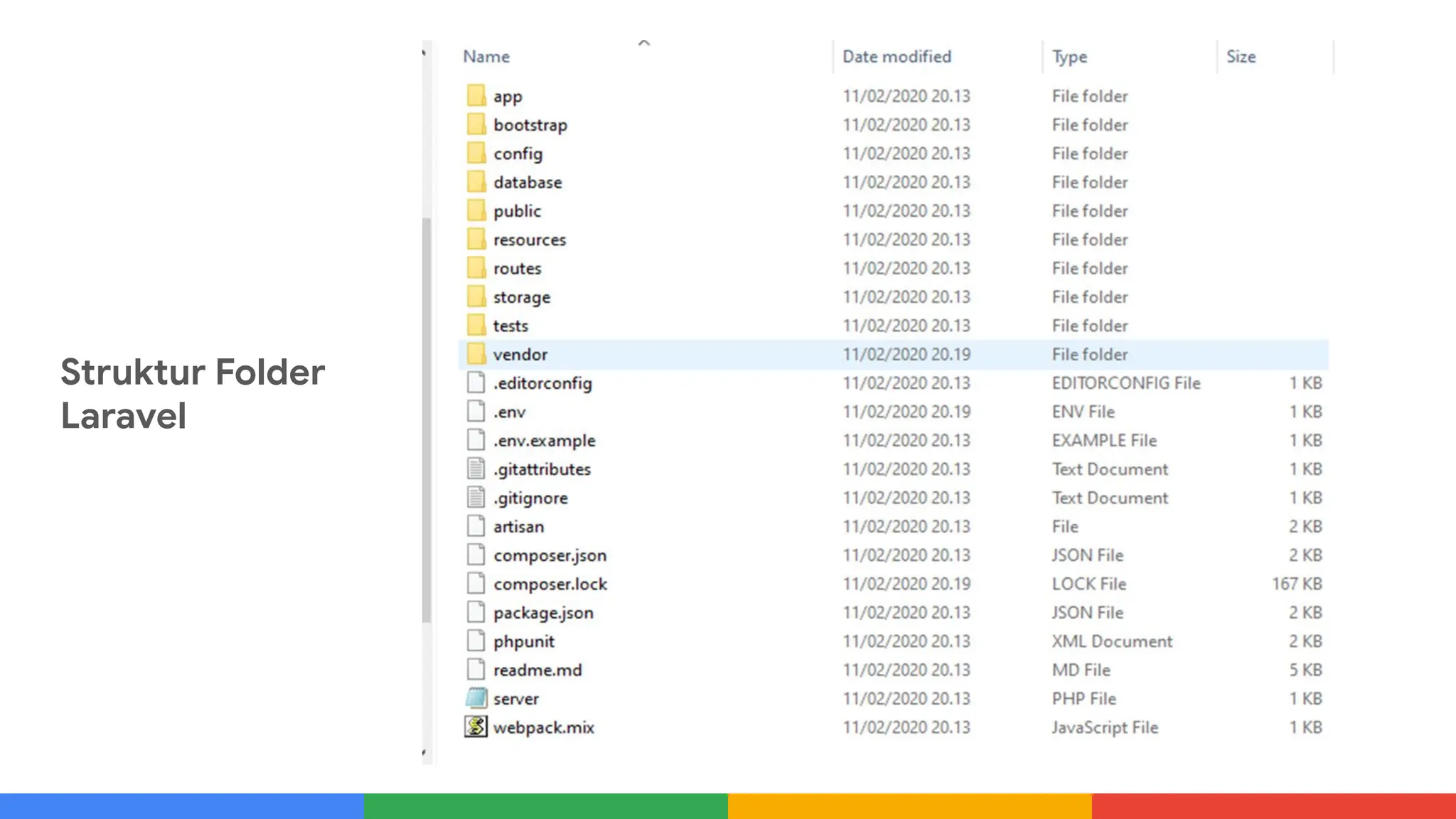Click the app folder icon
The width and height of the screenshot is (1456, 819).
(476, 96)
